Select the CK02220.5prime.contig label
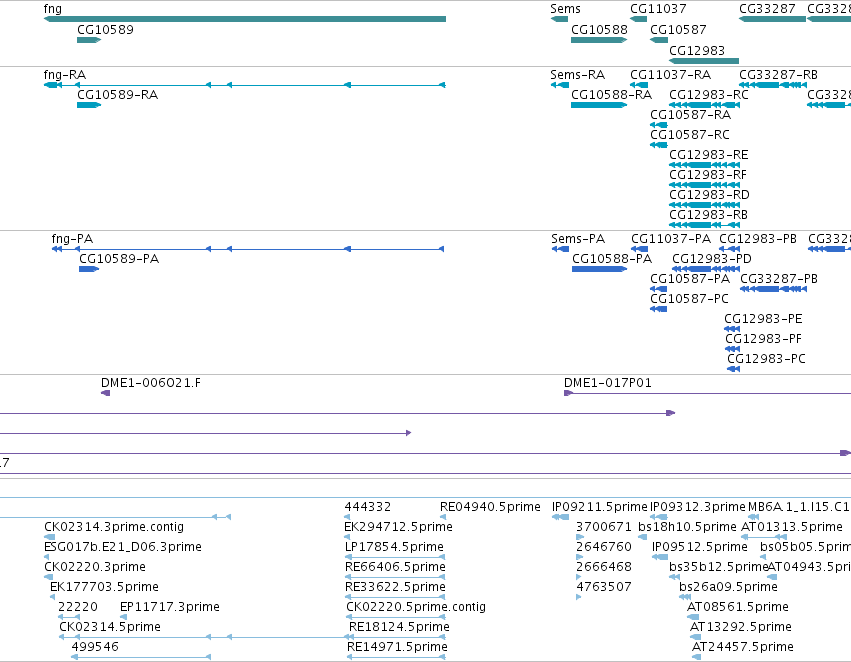This screenshot has height=662, width=851. tap(416, 607)
